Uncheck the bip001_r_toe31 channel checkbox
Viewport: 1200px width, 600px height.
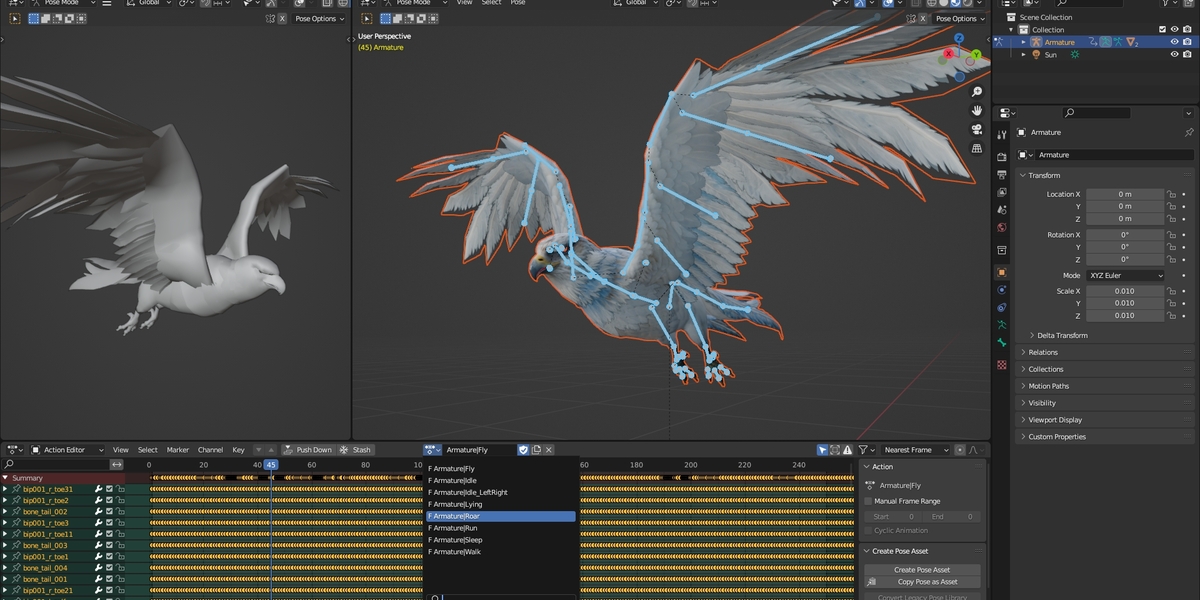point(110,489)
